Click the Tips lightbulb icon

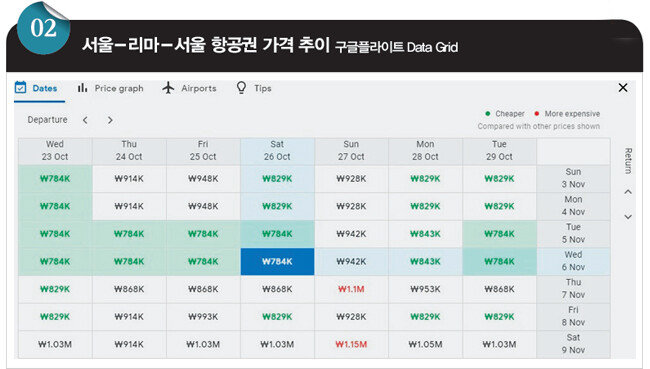pyautogui.click(x=241, y=88)
